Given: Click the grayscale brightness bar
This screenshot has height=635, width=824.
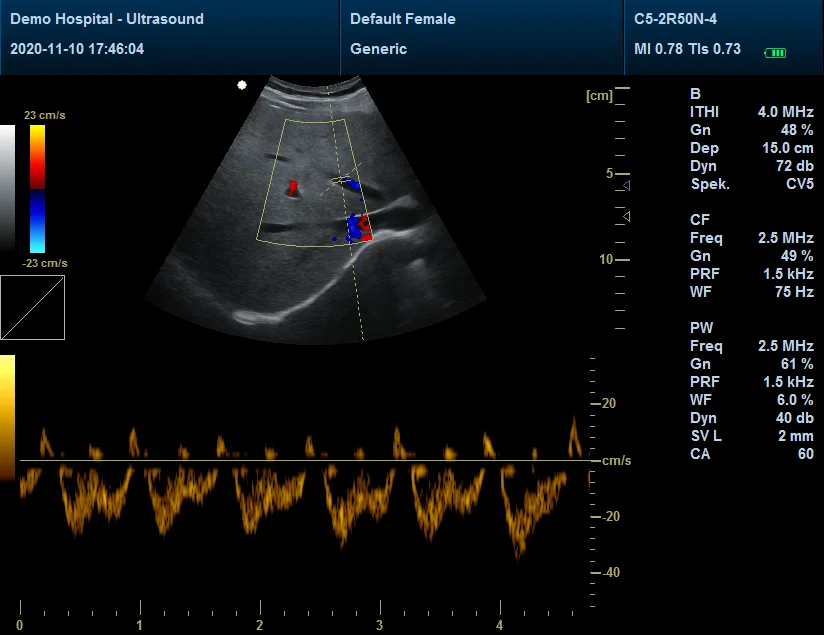Looking at the screenshot, I should click(7, 187).
